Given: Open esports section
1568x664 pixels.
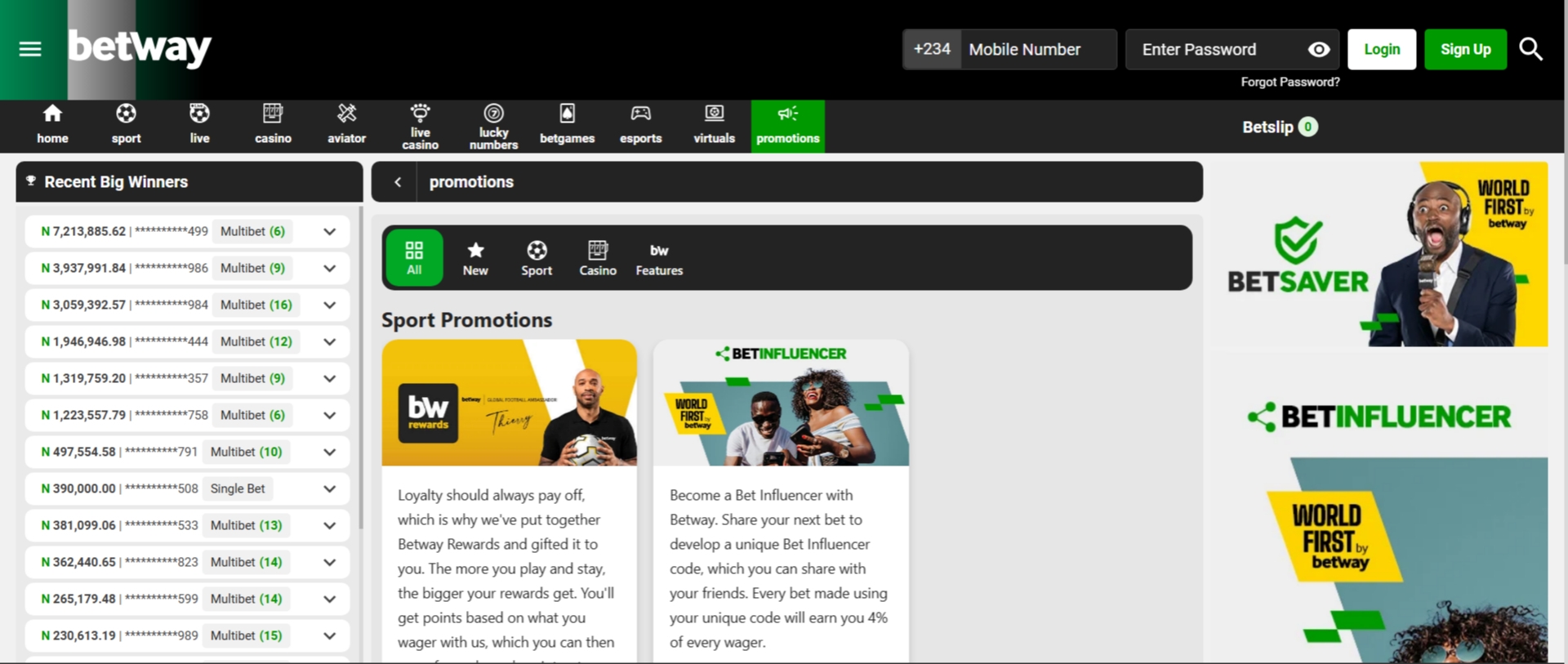Looking at the screenshot, I should pyautogui.click(x=640, y=126).
